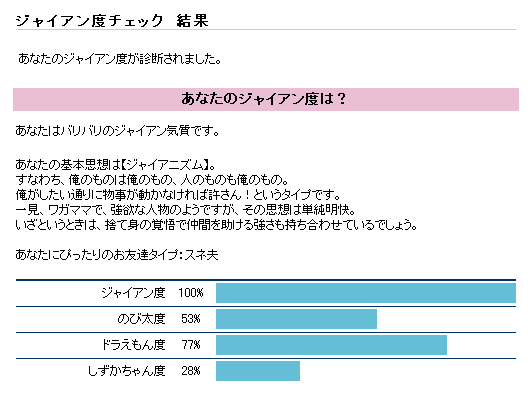This screenshot has height=397, width=528.
Task: Click the 【ジャイアニズム】 basic thought line
Action: [115, 165]
